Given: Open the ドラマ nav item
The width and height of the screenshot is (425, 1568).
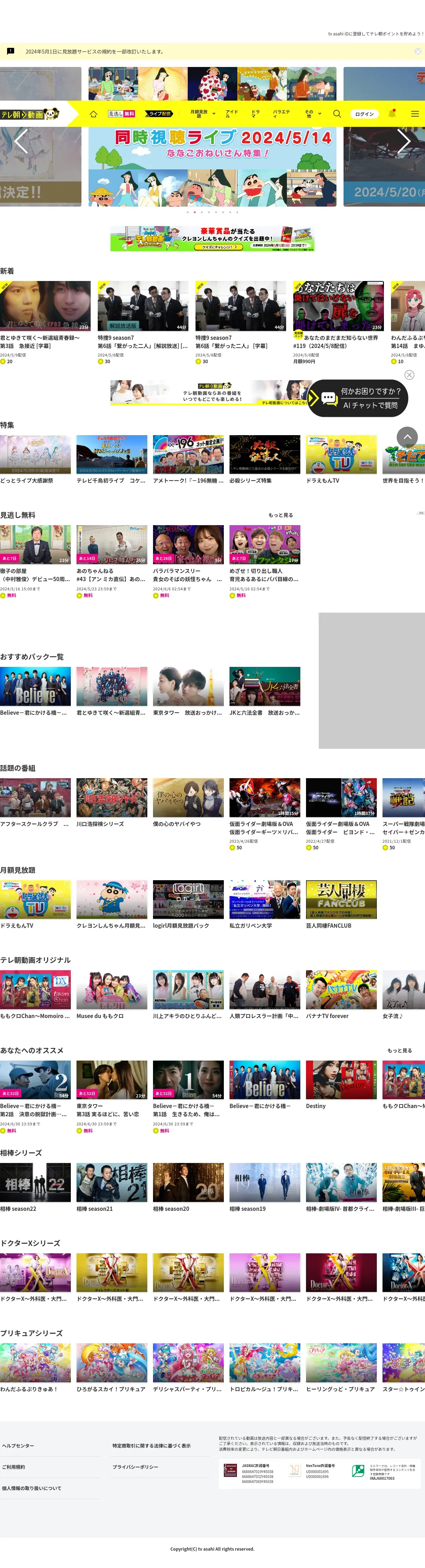Looking at the screenshot, I should click(x=255, y=114).
